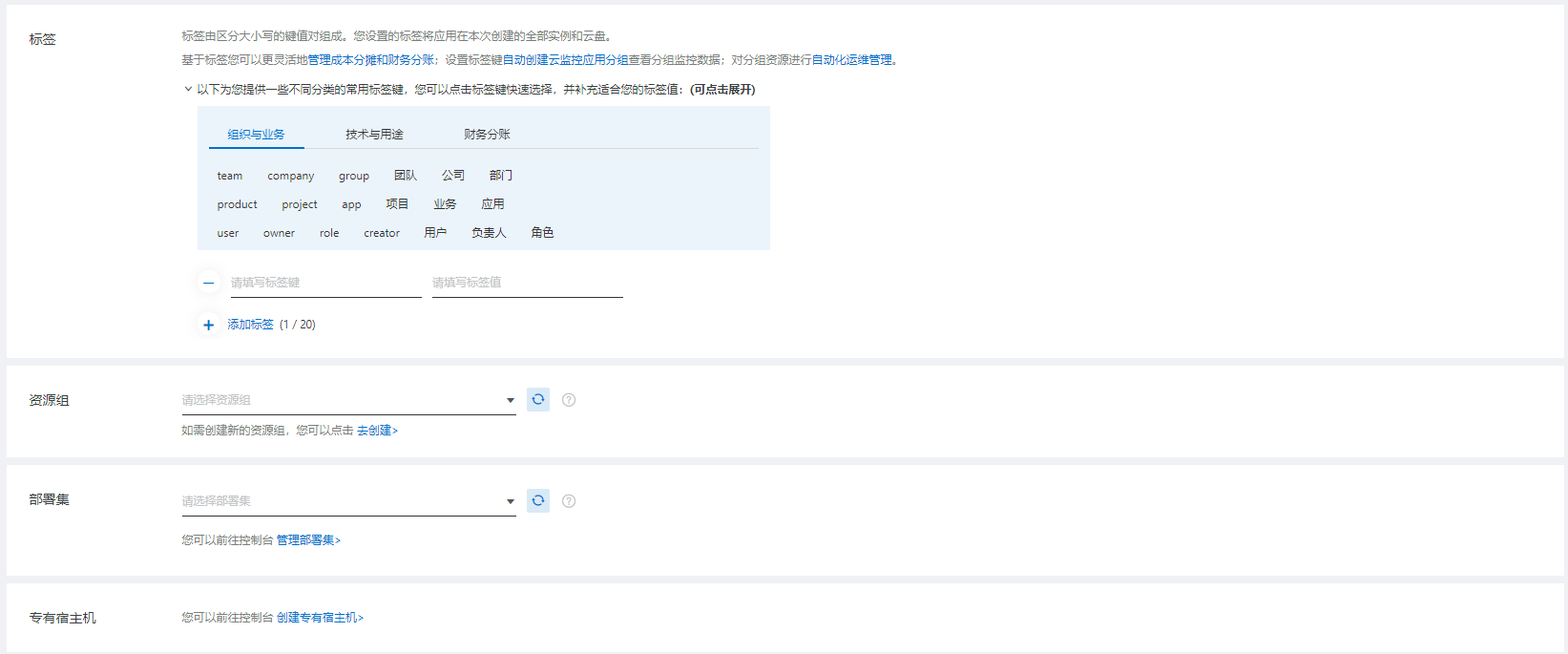1568x654 pixels.
Task: Click the 专有宿主机 section label
Action: (x=62, y=618)
